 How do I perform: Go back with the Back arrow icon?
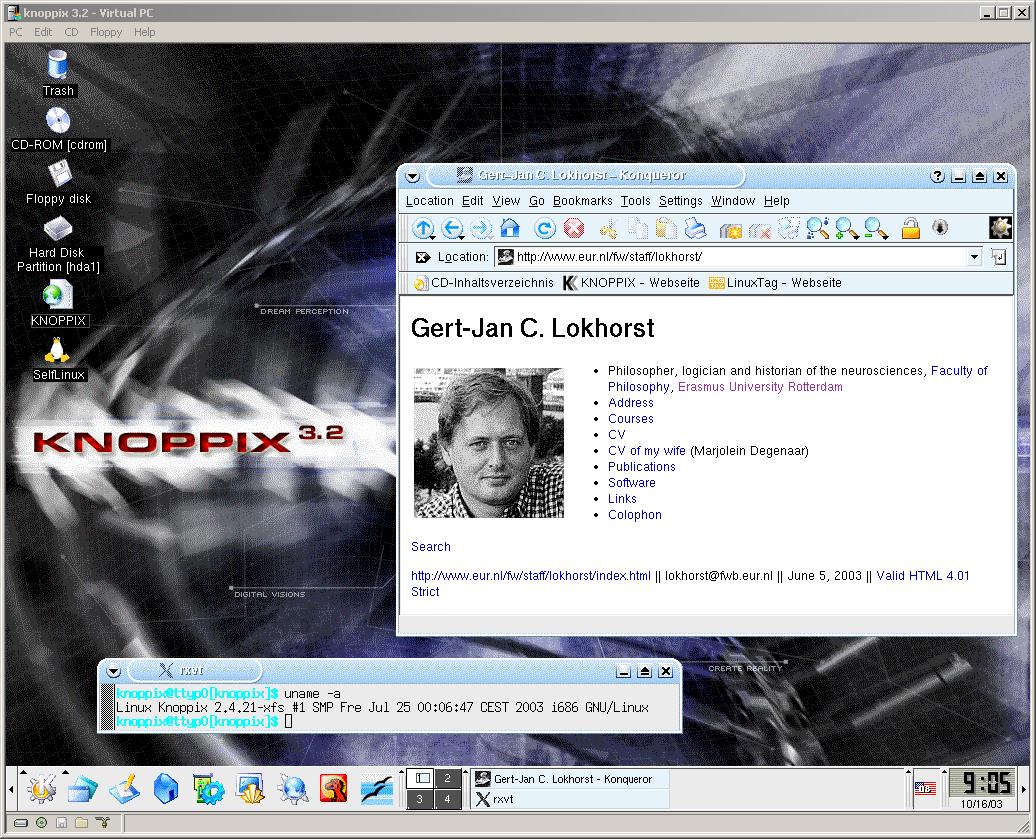point(453,229)
